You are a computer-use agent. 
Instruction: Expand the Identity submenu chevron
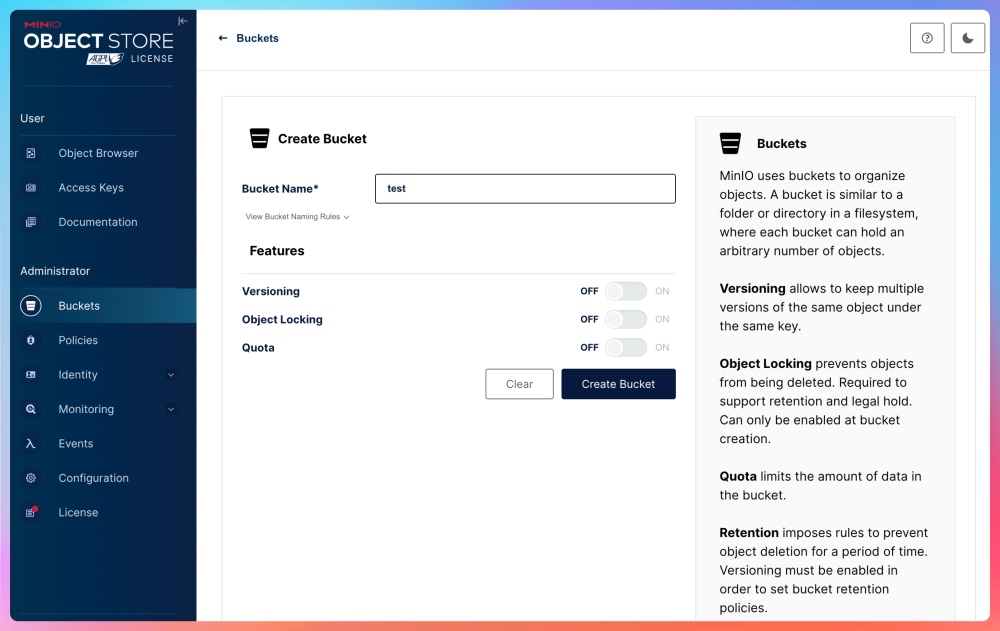[x=171, y=375]
